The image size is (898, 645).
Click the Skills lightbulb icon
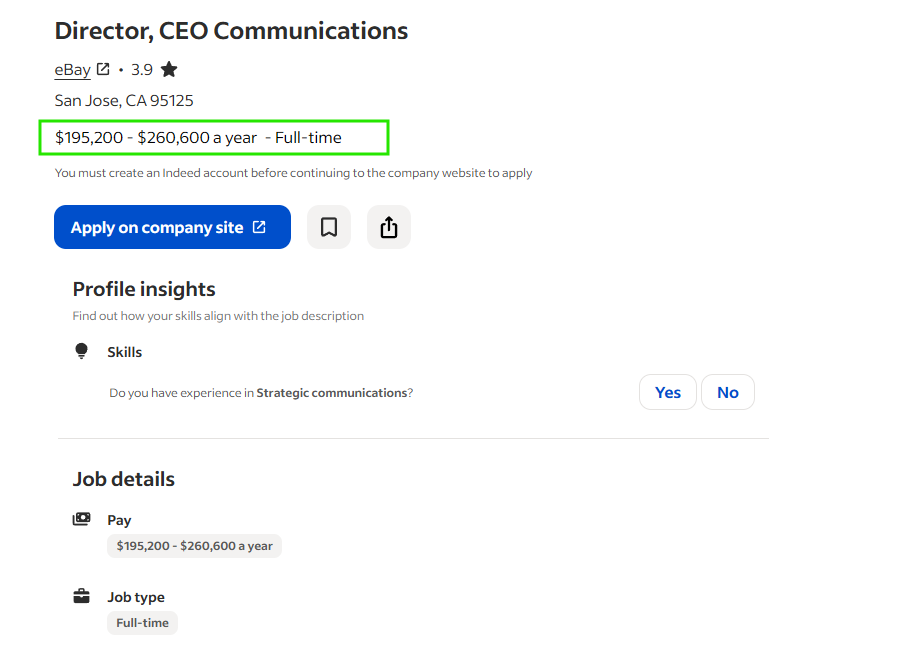tap(81, 351)
